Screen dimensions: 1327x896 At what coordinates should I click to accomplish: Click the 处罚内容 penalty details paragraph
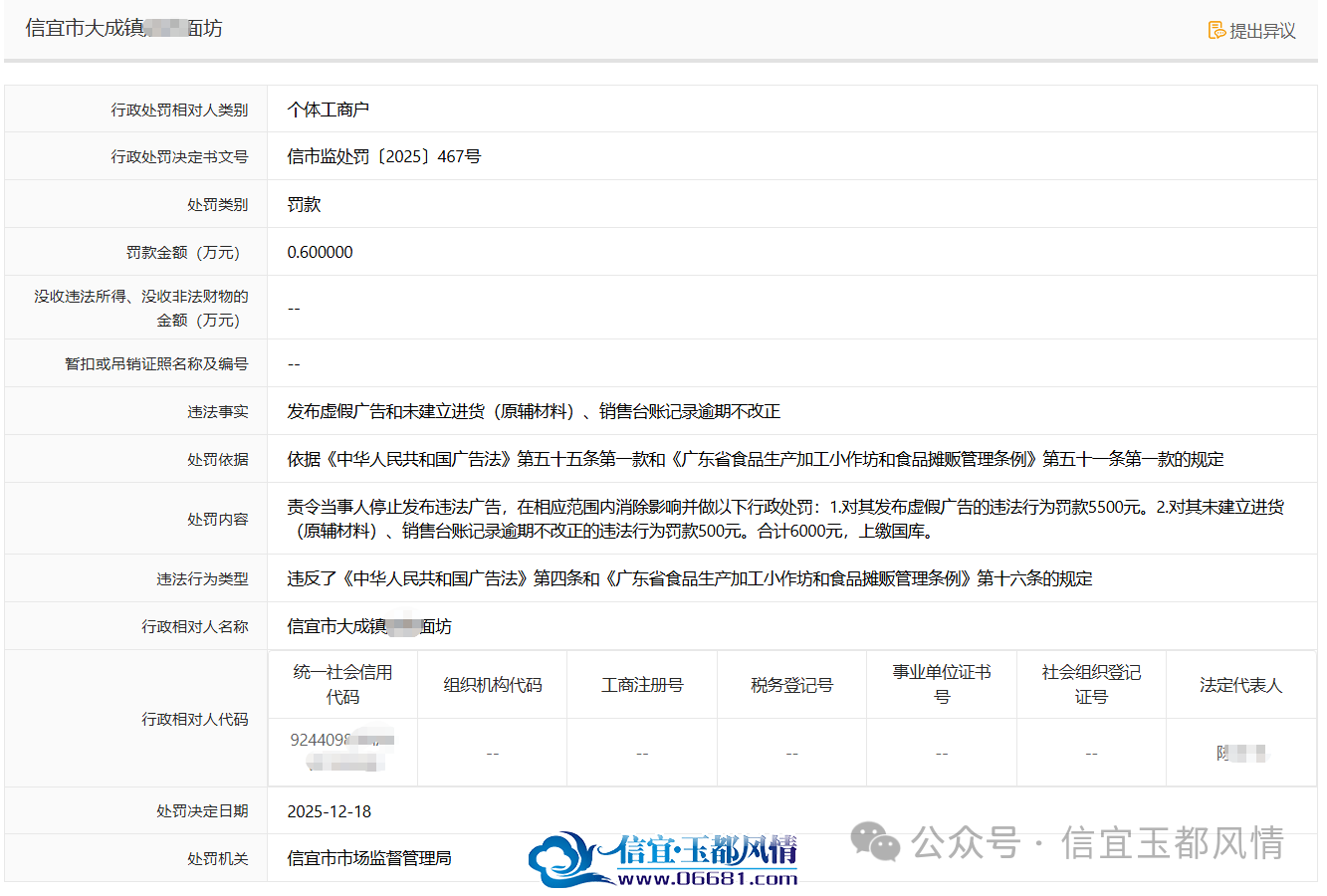[x=785, y=519]
